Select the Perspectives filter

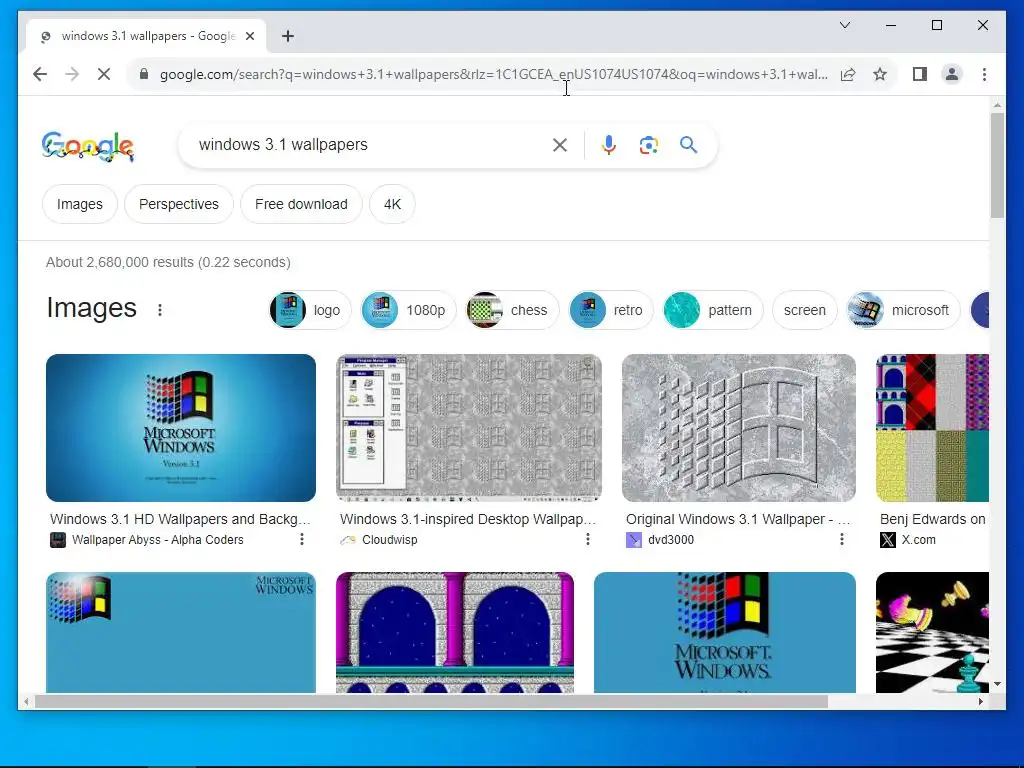(x=179, y=204)
